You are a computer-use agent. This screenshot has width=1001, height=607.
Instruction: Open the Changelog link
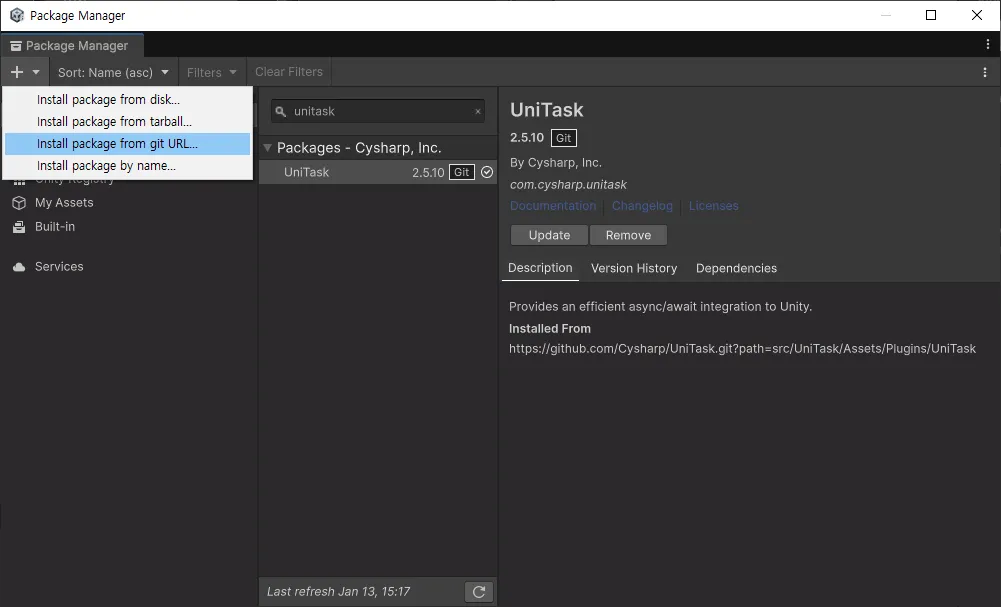click(x=642, y=206)
